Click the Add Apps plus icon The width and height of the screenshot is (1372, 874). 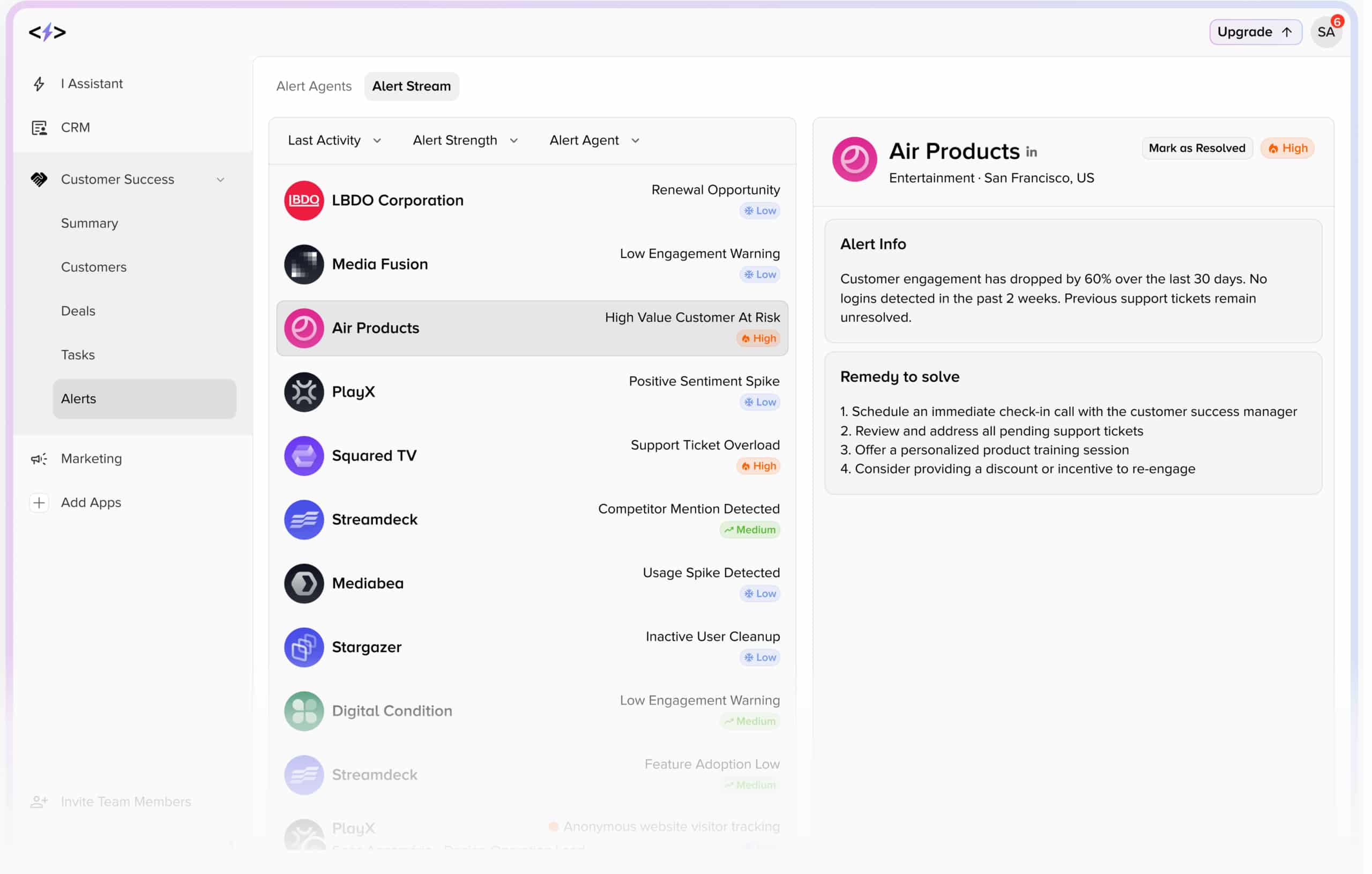coord(39,503)
